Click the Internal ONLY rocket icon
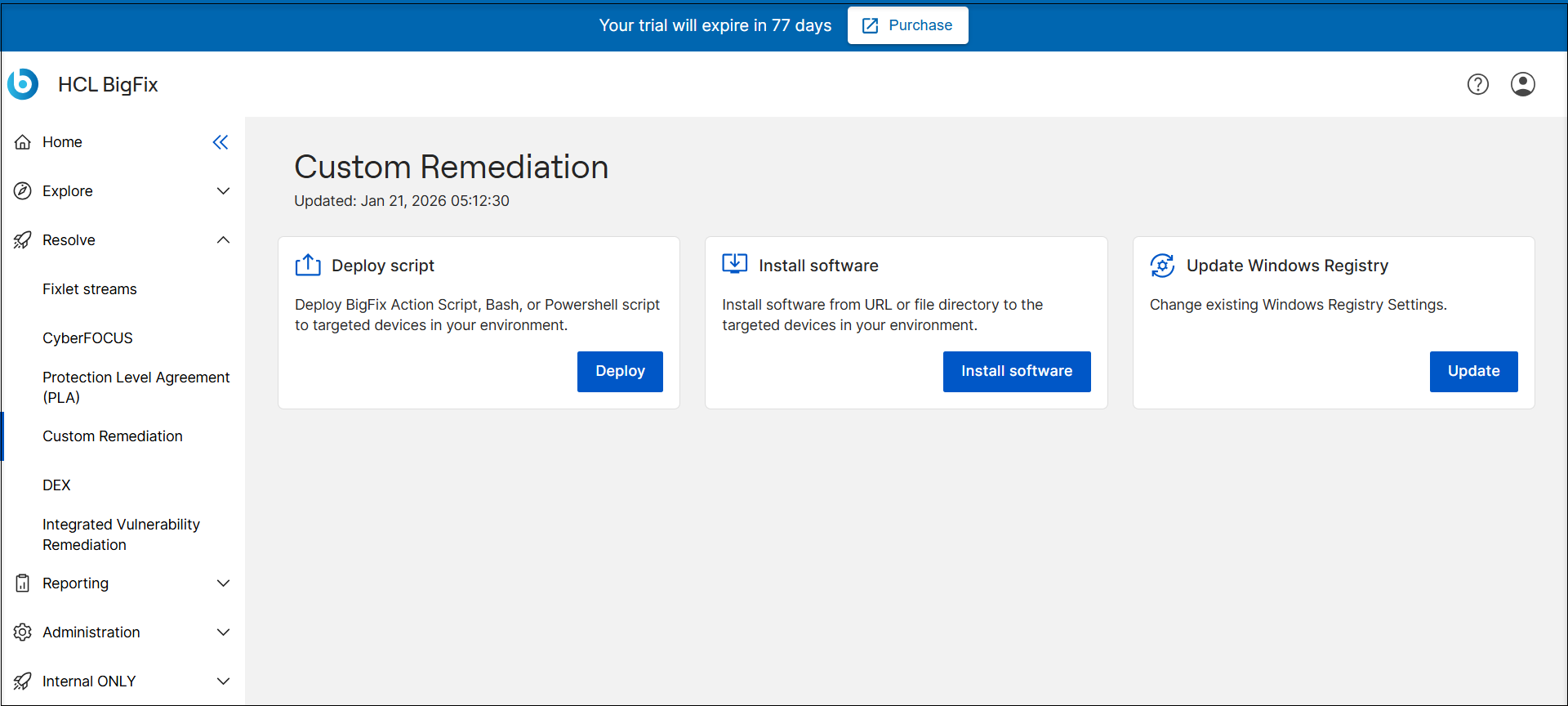1568x706 pixels. pyautogui.click(x=23, y=681)
